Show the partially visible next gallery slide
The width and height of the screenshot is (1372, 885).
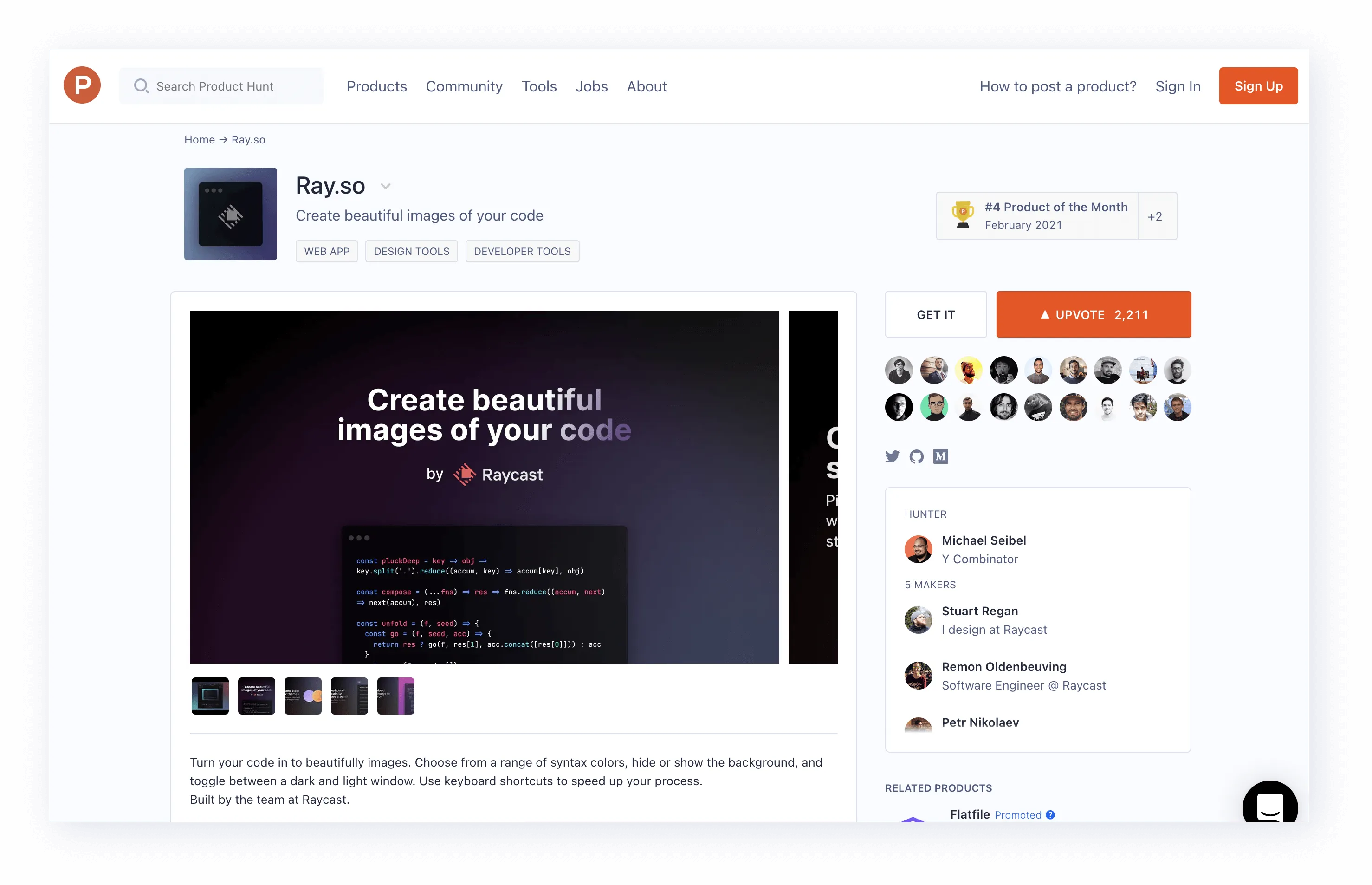(x=813, y=487)
